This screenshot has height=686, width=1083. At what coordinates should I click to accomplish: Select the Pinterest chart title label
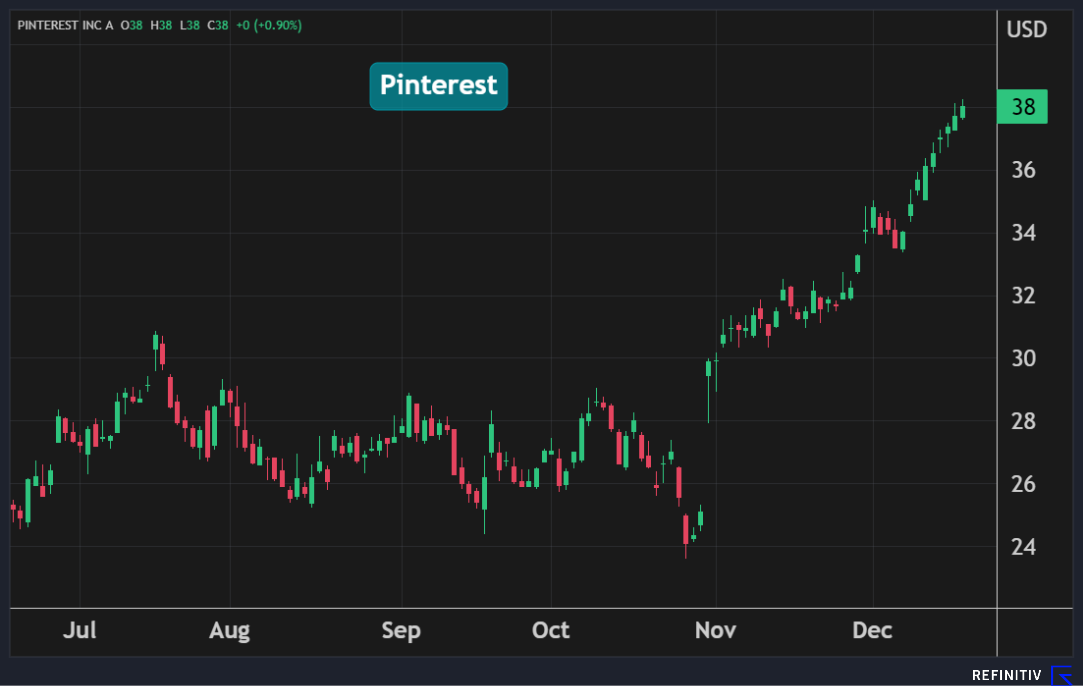[438, 86]
